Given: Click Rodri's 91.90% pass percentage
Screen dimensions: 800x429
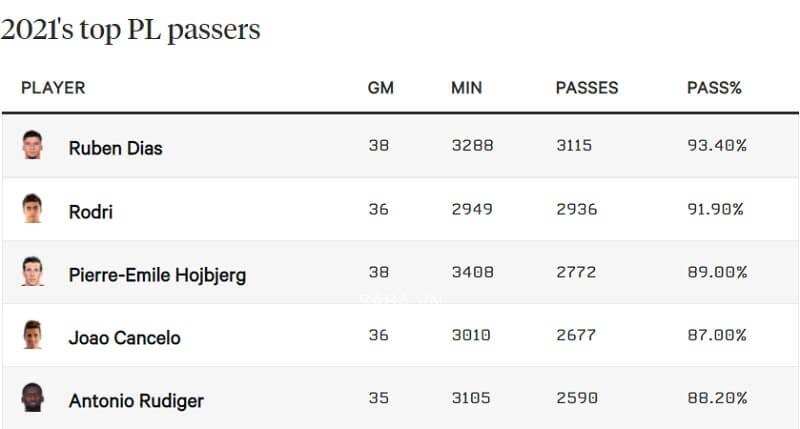Looking at the screenshot, I should coord(716,209).
